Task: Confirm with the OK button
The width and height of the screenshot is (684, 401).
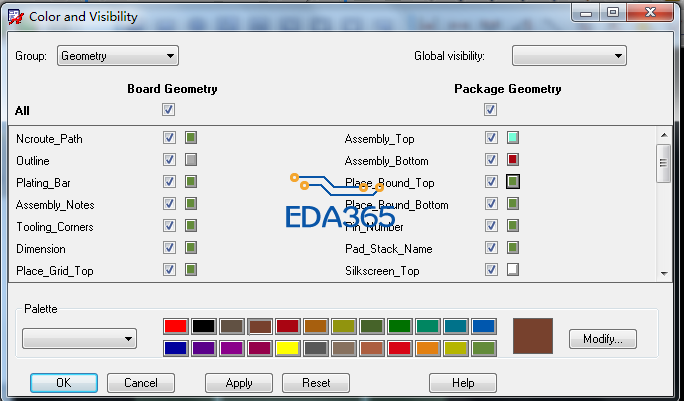Action: (64, 383)
